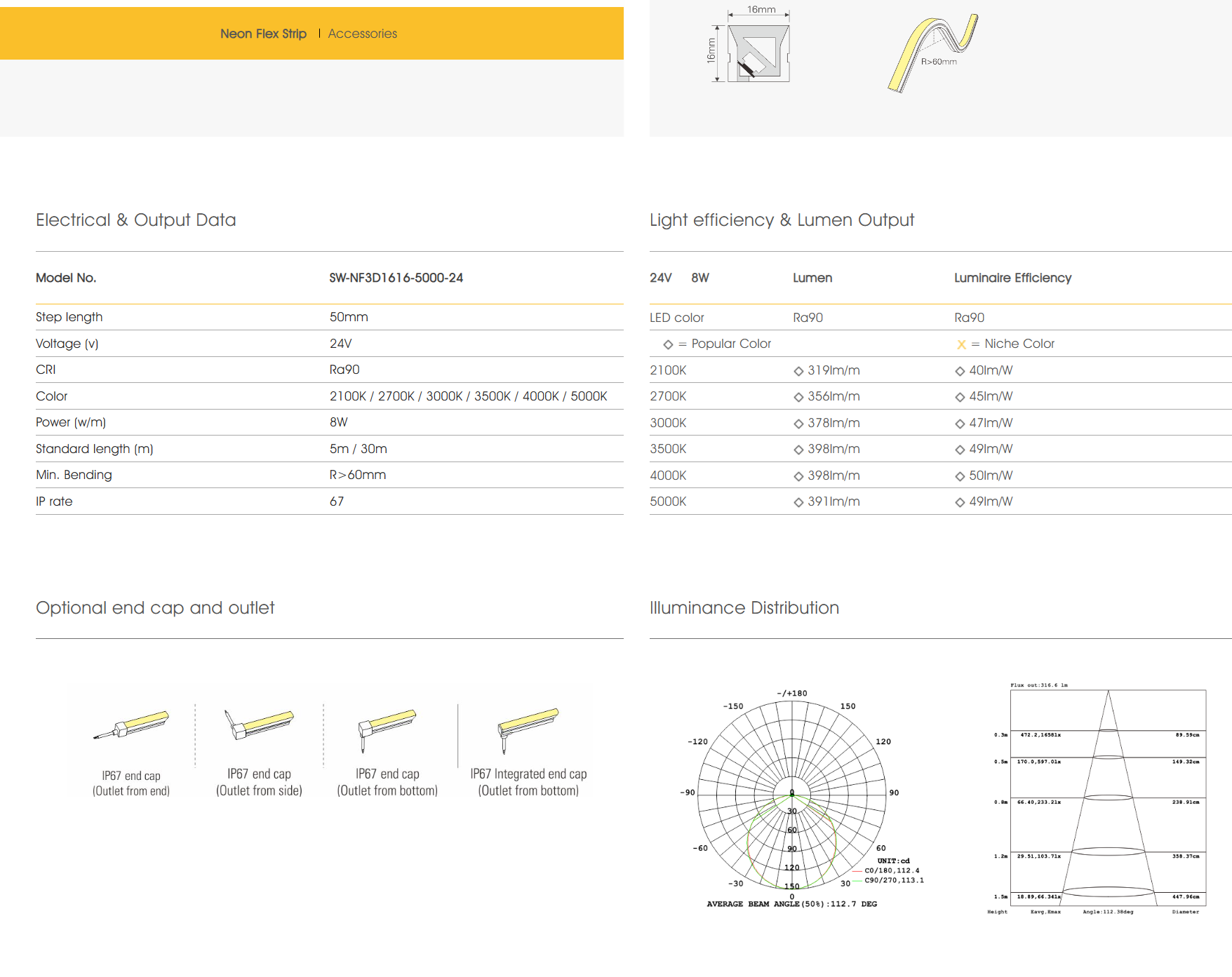Click the 2100K row label
The width and height of the screenshot is (1232, 977).
pyautogui.click(x=668, y=370)
